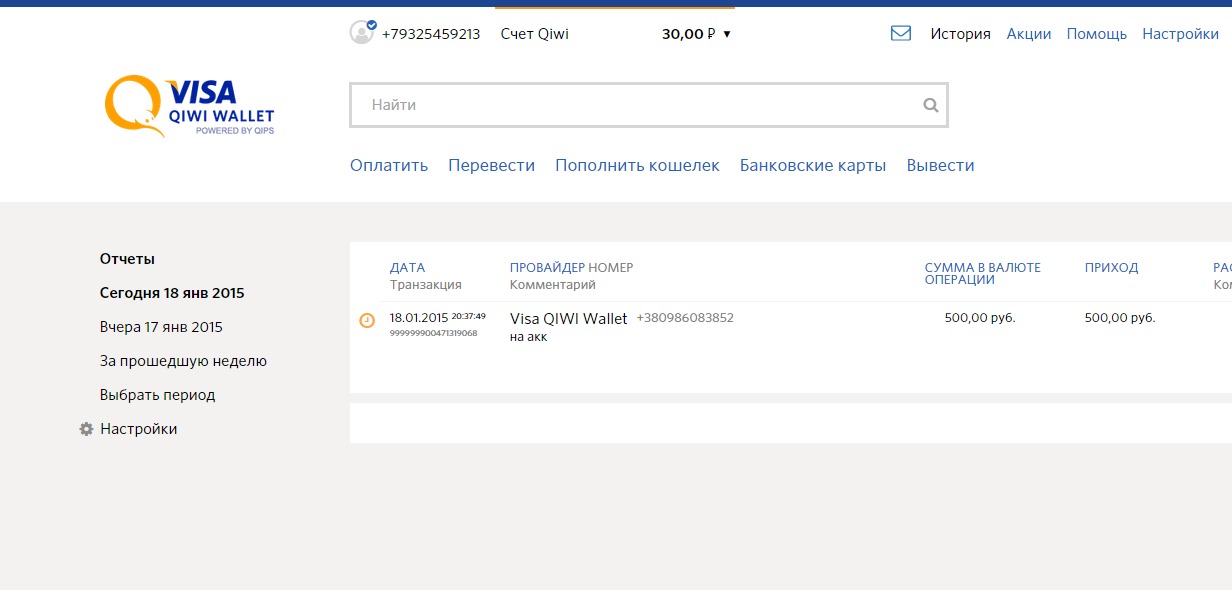
Task: Show reports За прошедшую неделю
Action: point(184,361)
